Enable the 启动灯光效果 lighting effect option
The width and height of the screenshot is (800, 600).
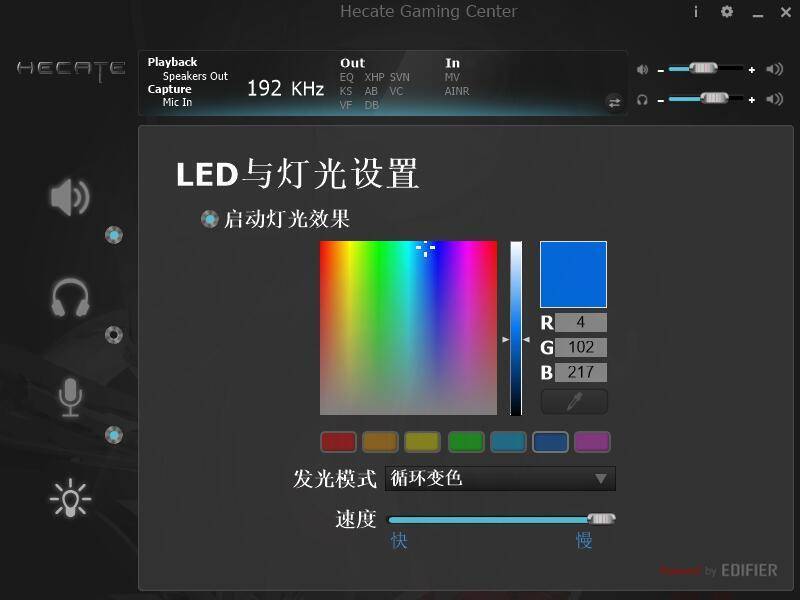tap(209, 219)
